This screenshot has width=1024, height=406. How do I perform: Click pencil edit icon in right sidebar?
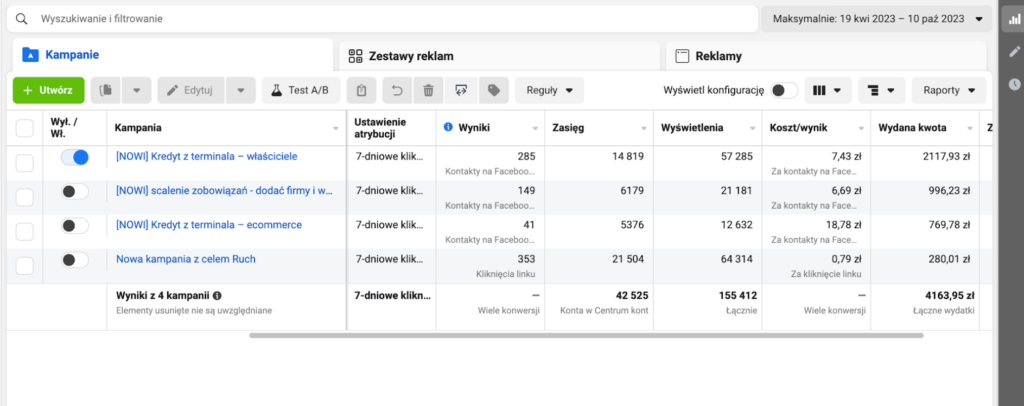pos(1013,51)
